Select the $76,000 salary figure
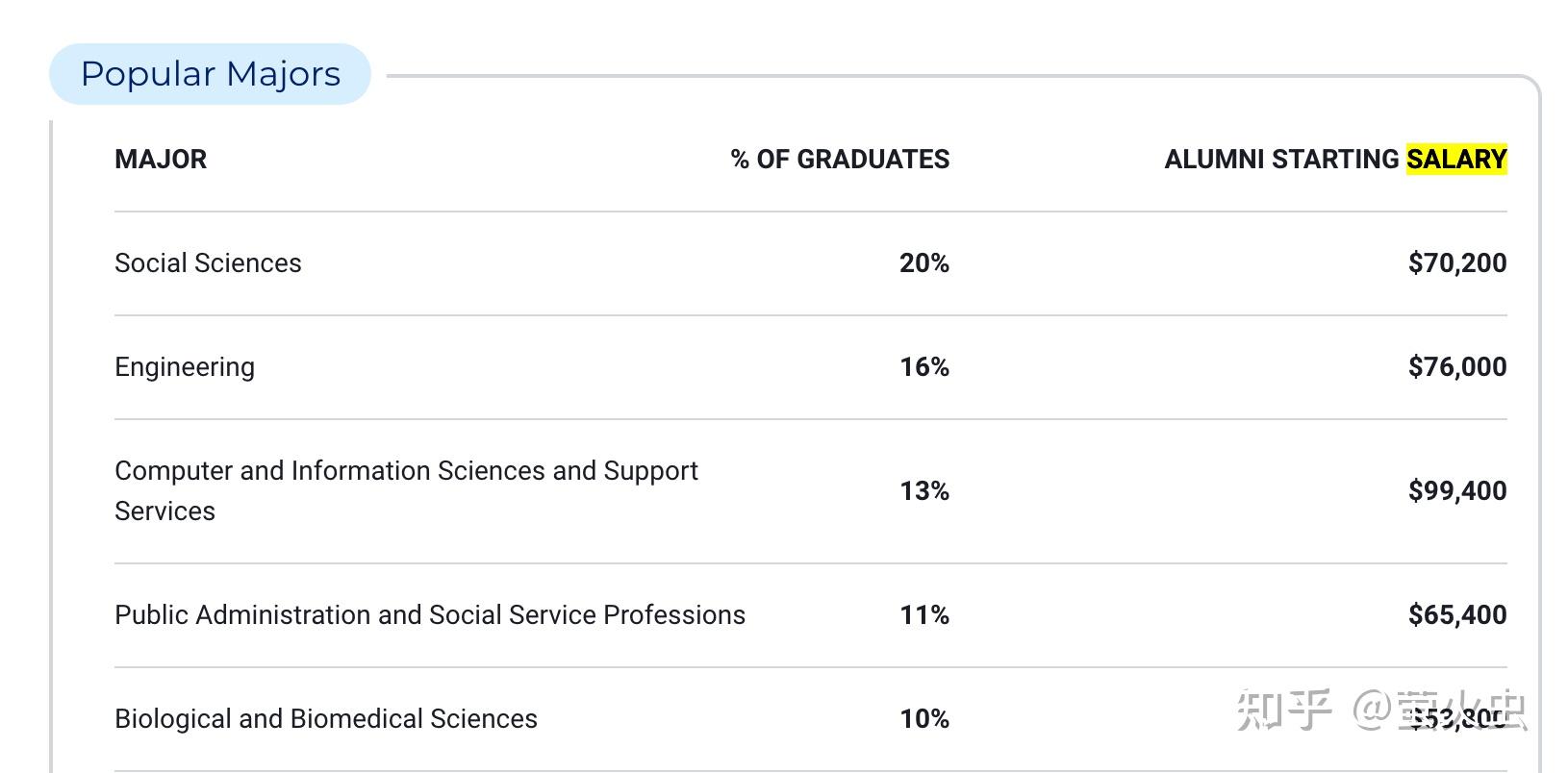 [x=1456, y=366]
